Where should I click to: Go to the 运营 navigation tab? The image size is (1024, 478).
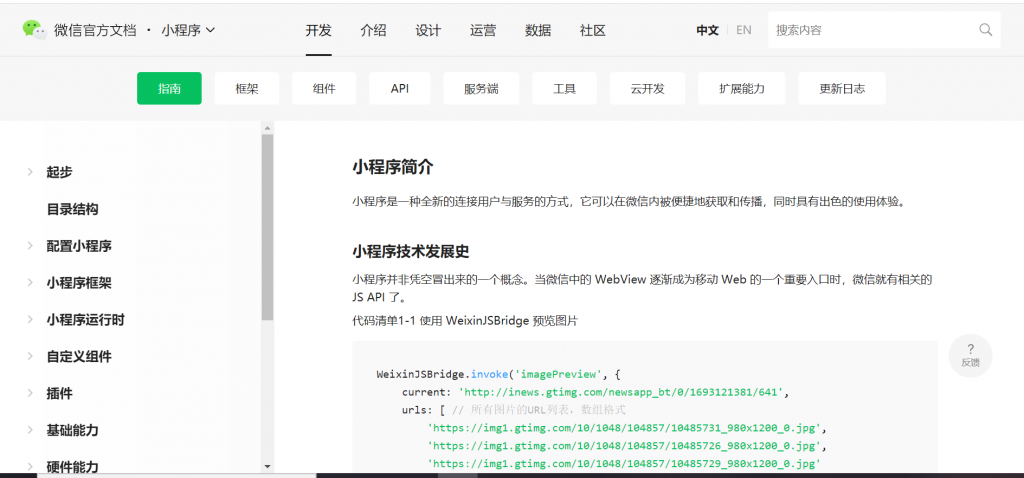pos(483,30)
